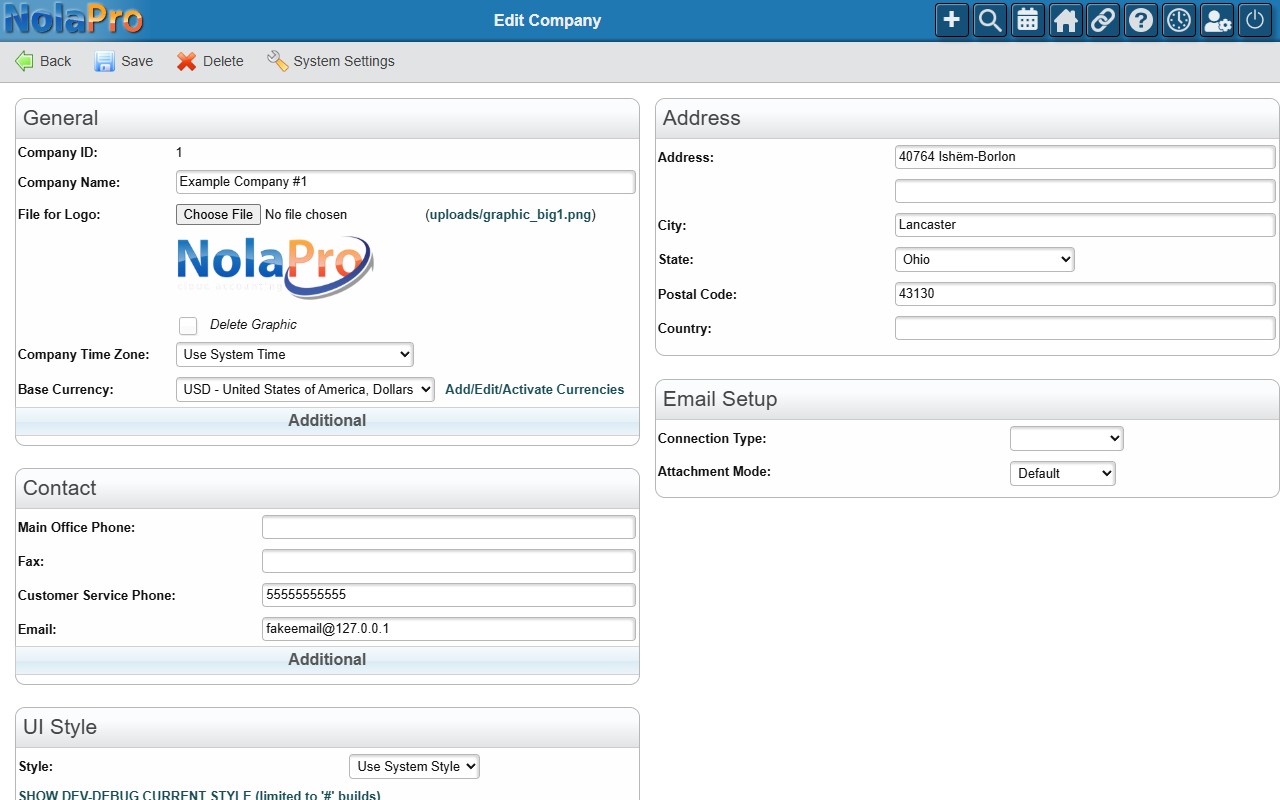Click Choose File button for logo
Image resolution: width=1280 pixels, height=800 pixels.
pyautogui.click(x=218, y=214)
